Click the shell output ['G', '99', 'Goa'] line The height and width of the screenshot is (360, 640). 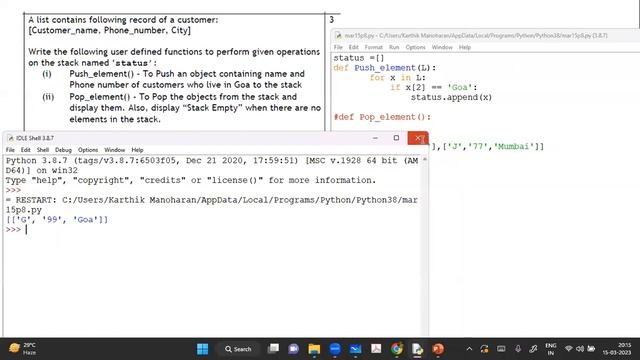(x=57, y=220)
